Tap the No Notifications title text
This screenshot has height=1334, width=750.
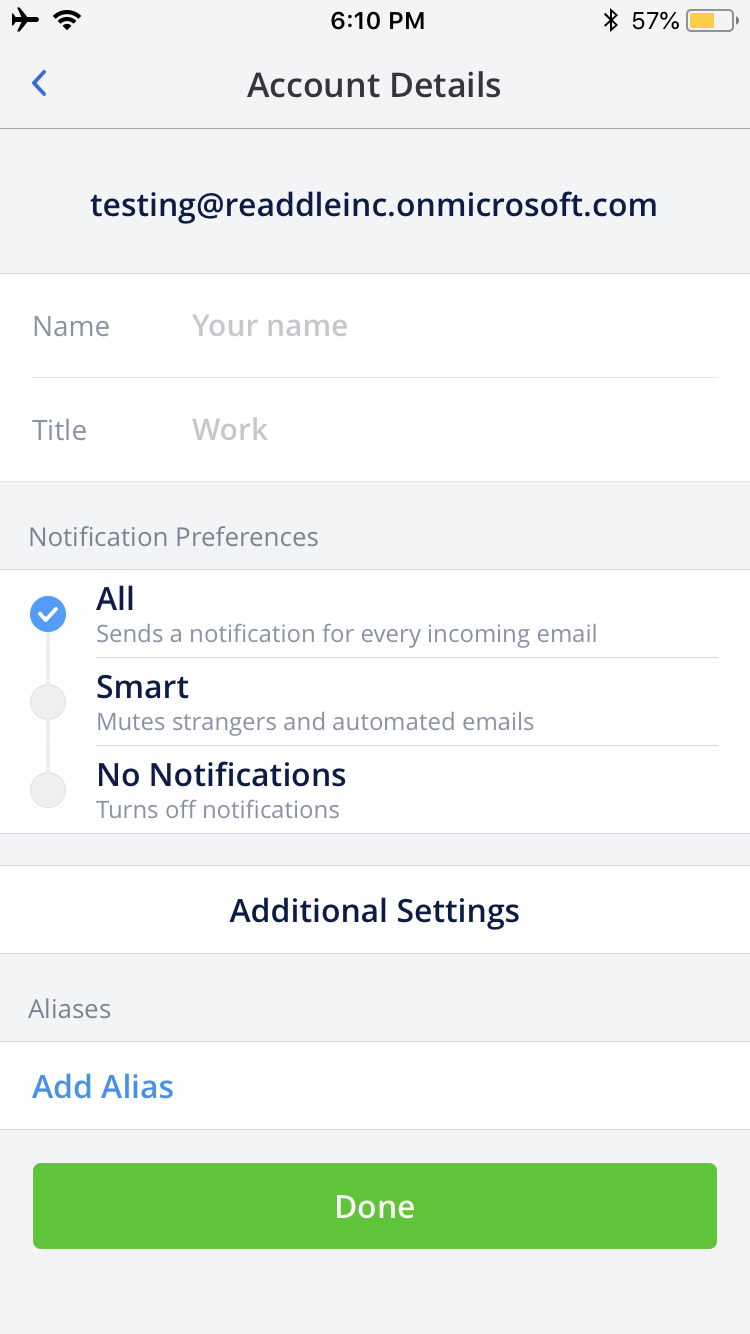[221, 775]
